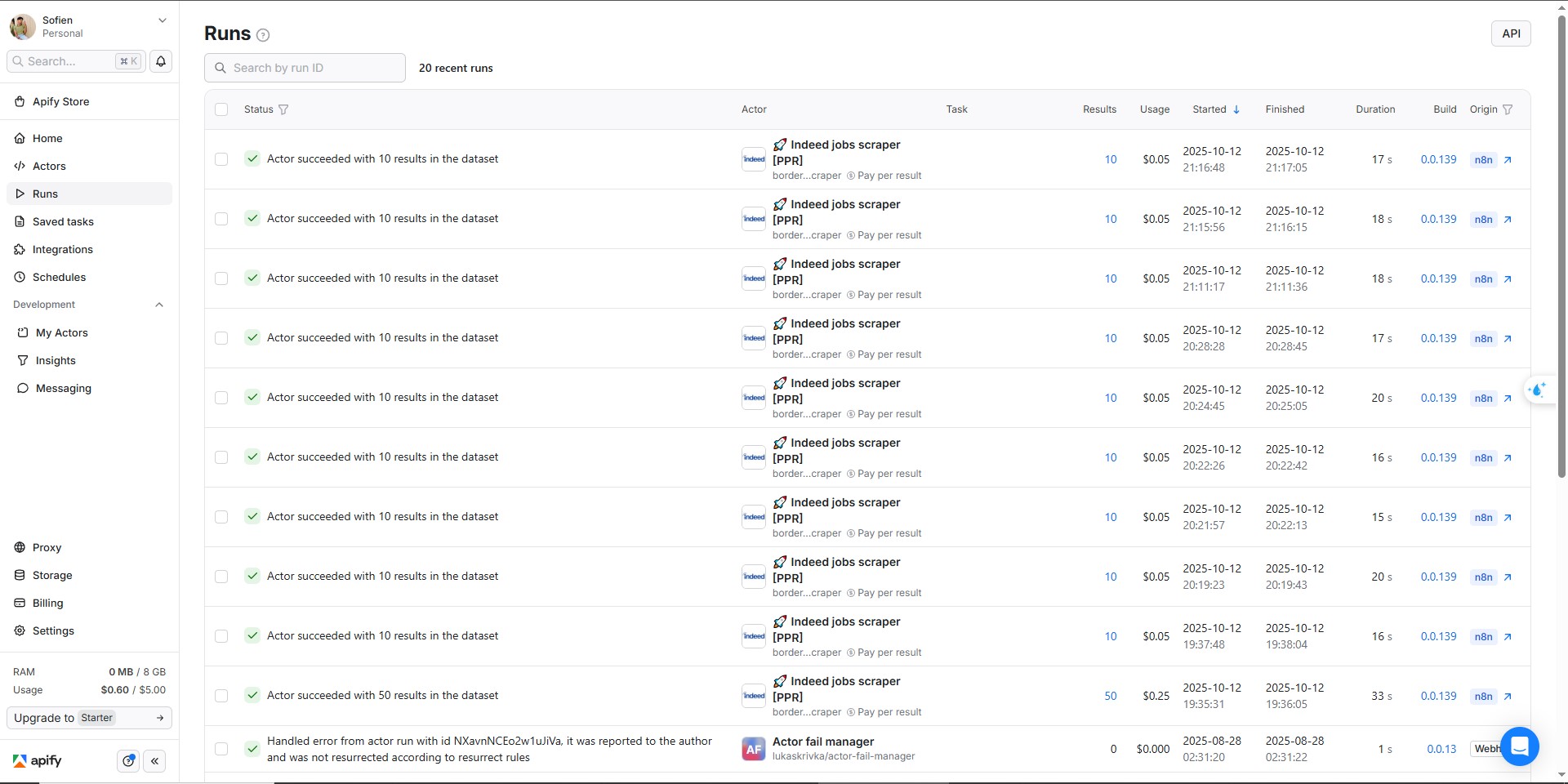Open build 0.0.13 of Actor fail manager
The image size is (1568, 784).
point(1441,749)
